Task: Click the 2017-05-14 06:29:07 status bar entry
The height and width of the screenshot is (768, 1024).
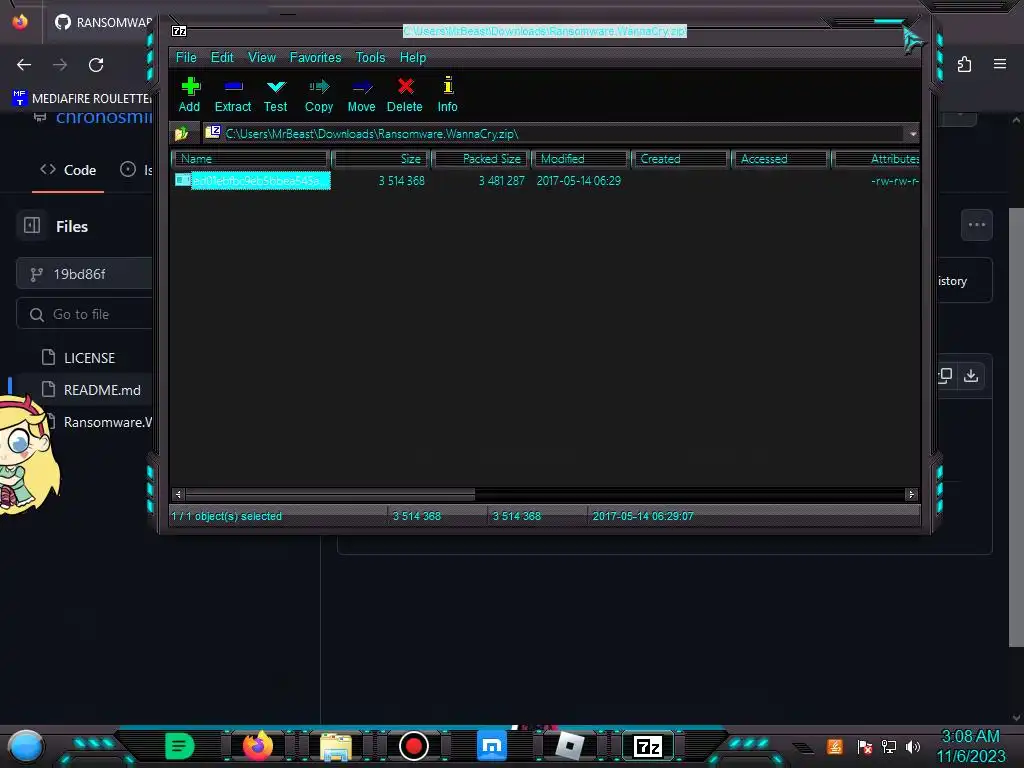Action: coord(643,516)
